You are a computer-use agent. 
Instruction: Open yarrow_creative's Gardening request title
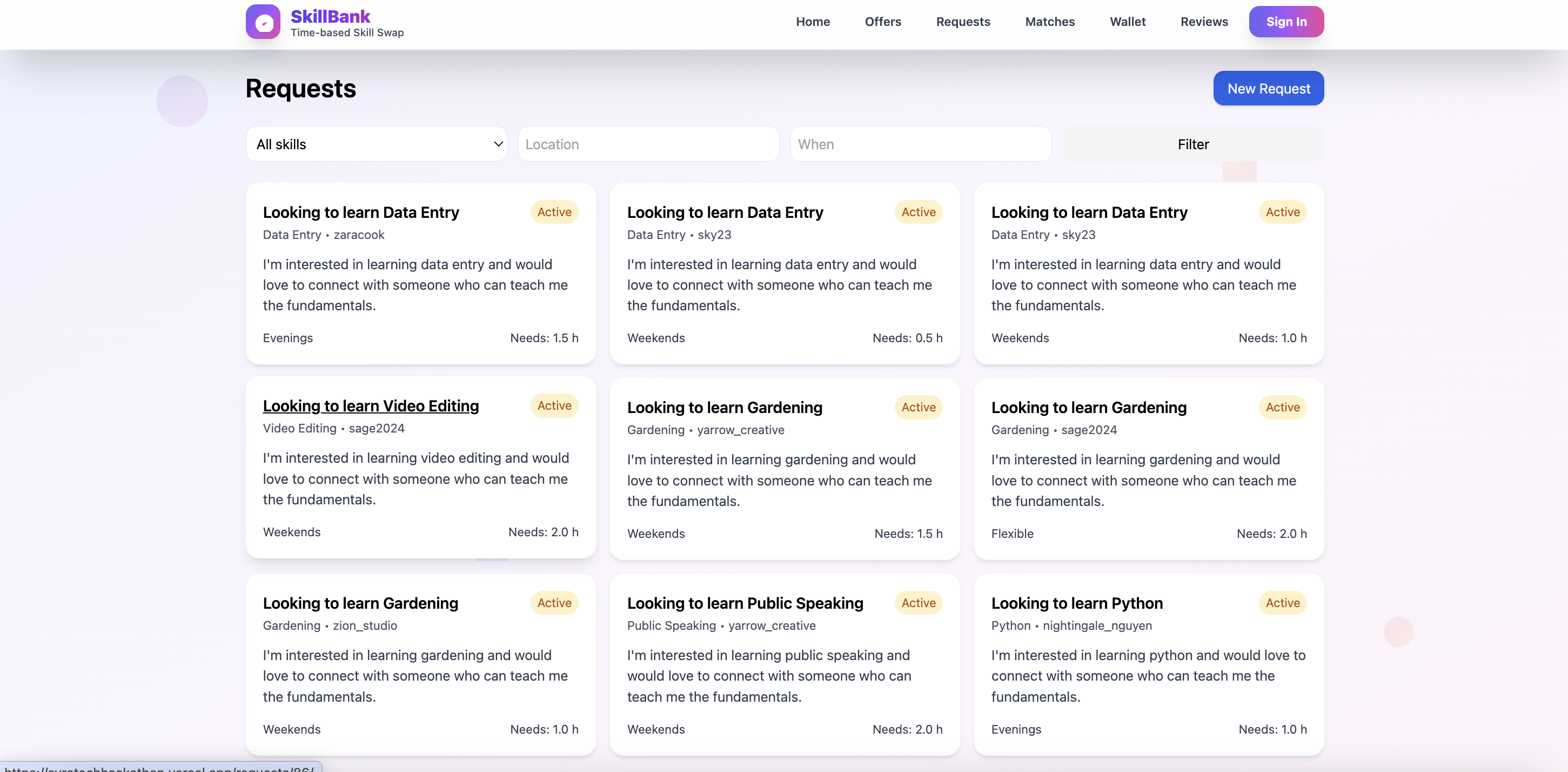[x=725, y=408]
